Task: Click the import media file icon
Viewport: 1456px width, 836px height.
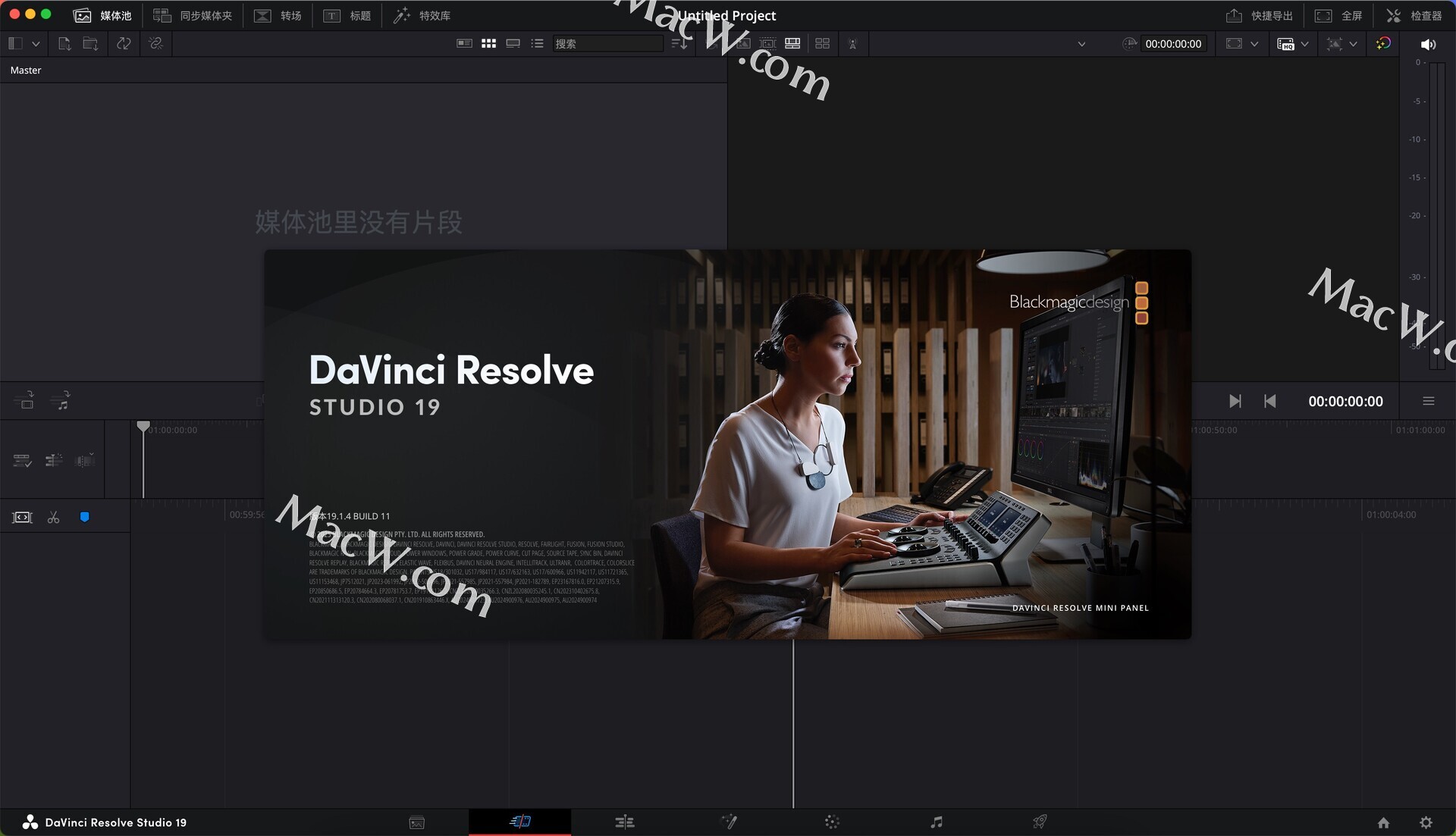Action: tap(64, 43)
